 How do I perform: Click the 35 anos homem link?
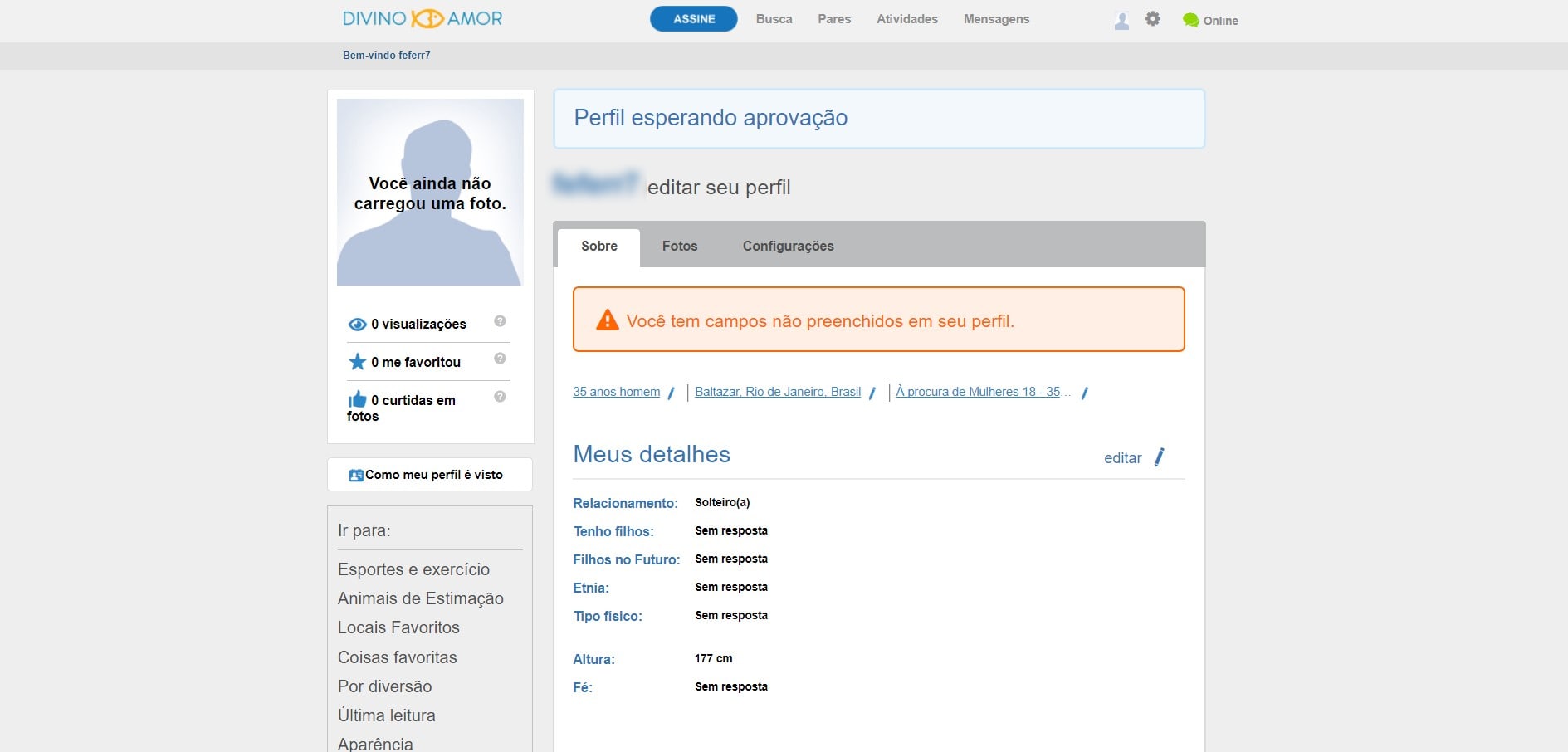[616, 392]
